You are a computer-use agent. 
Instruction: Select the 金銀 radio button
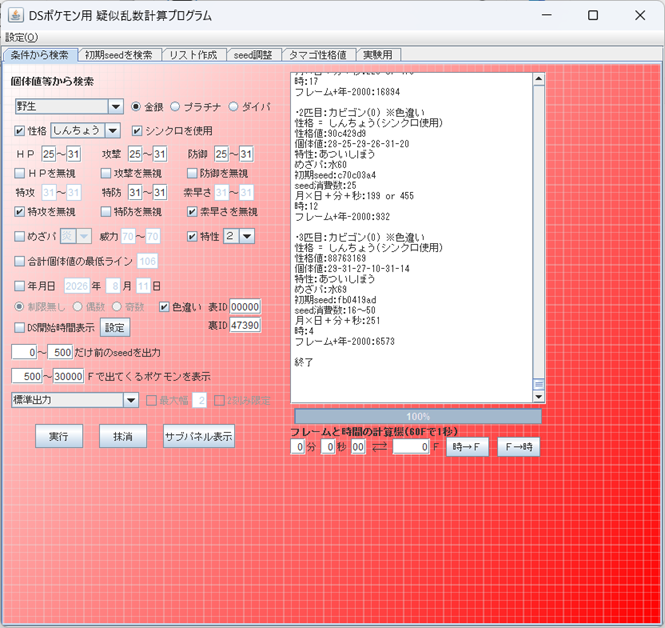point(136,106)
